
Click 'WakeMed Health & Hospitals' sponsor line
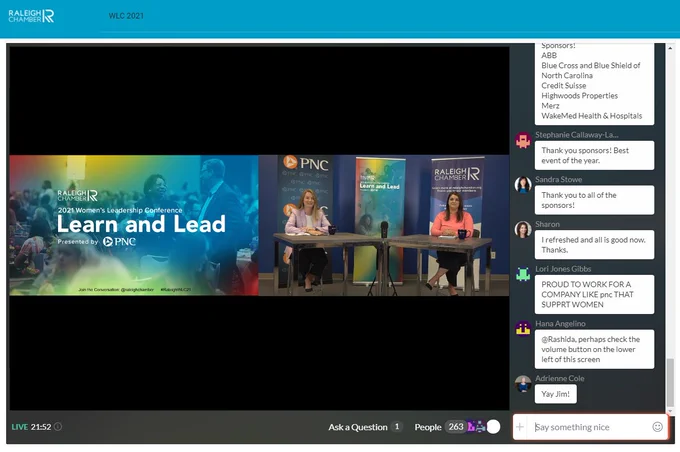592,116
